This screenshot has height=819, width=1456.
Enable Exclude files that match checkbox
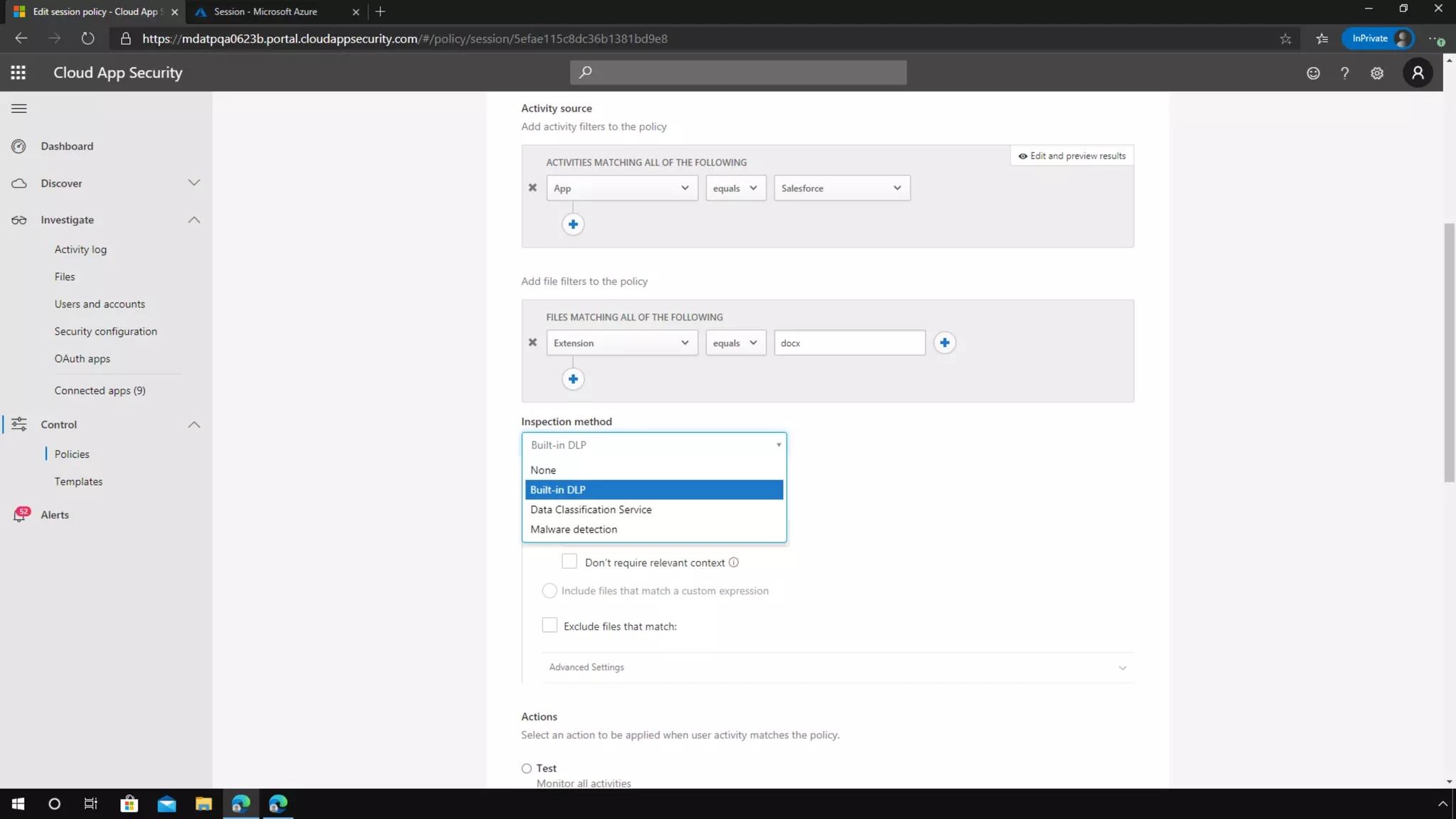(550, 626)
